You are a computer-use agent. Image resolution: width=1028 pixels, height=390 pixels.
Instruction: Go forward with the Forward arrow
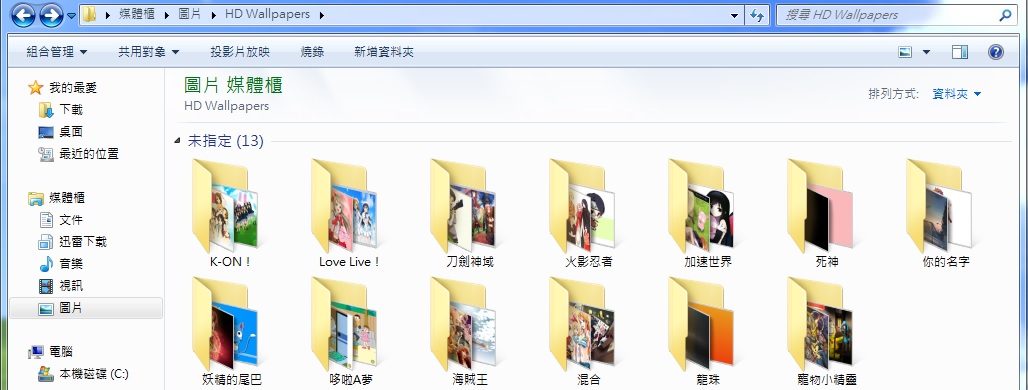(51, 14)
